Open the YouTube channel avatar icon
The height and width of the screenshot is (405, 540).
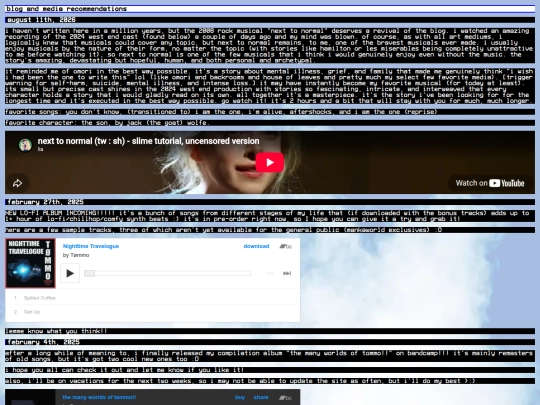point(25,145)
